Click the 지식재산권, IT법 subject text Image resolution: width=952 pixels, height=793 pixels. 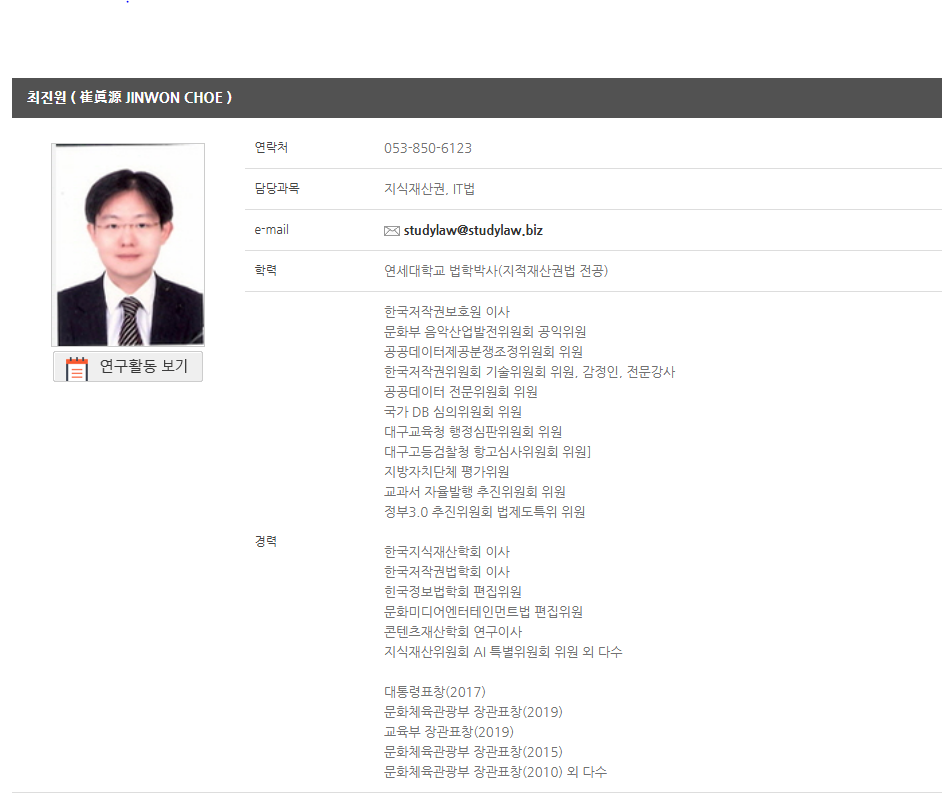click(x=429, y=189)
